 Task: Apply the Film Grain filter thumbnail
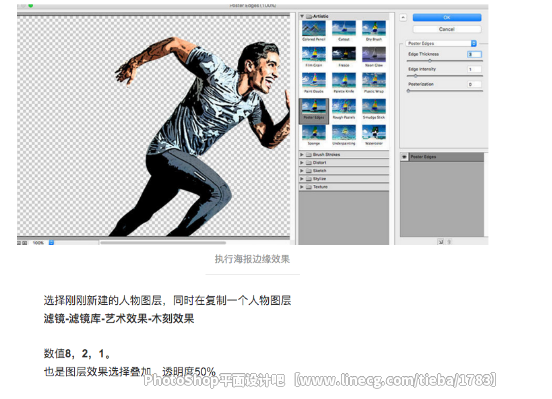[314, 57]
